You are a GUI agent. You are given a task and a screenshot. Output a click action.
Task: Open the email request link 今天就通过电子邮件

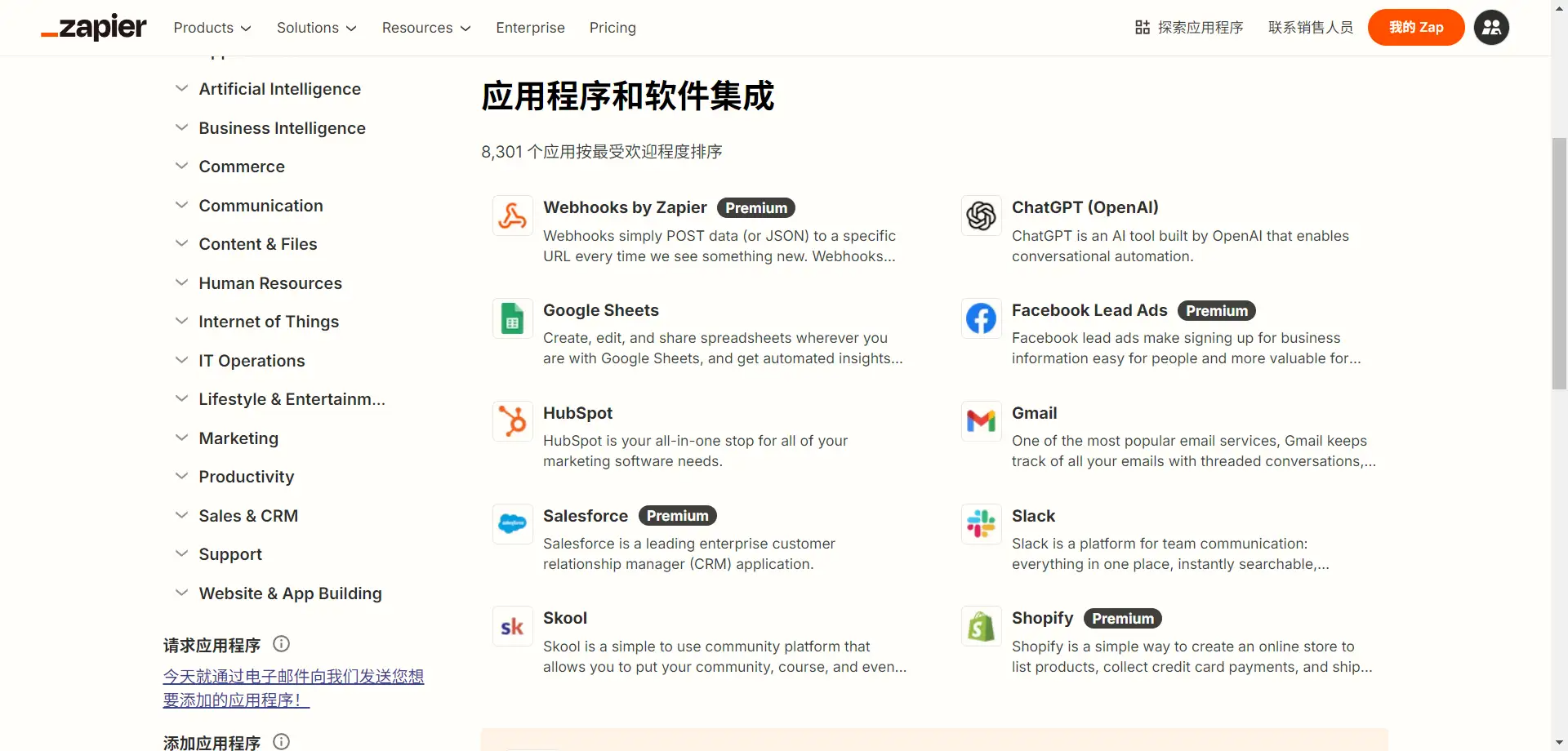[x=293, y=688]
